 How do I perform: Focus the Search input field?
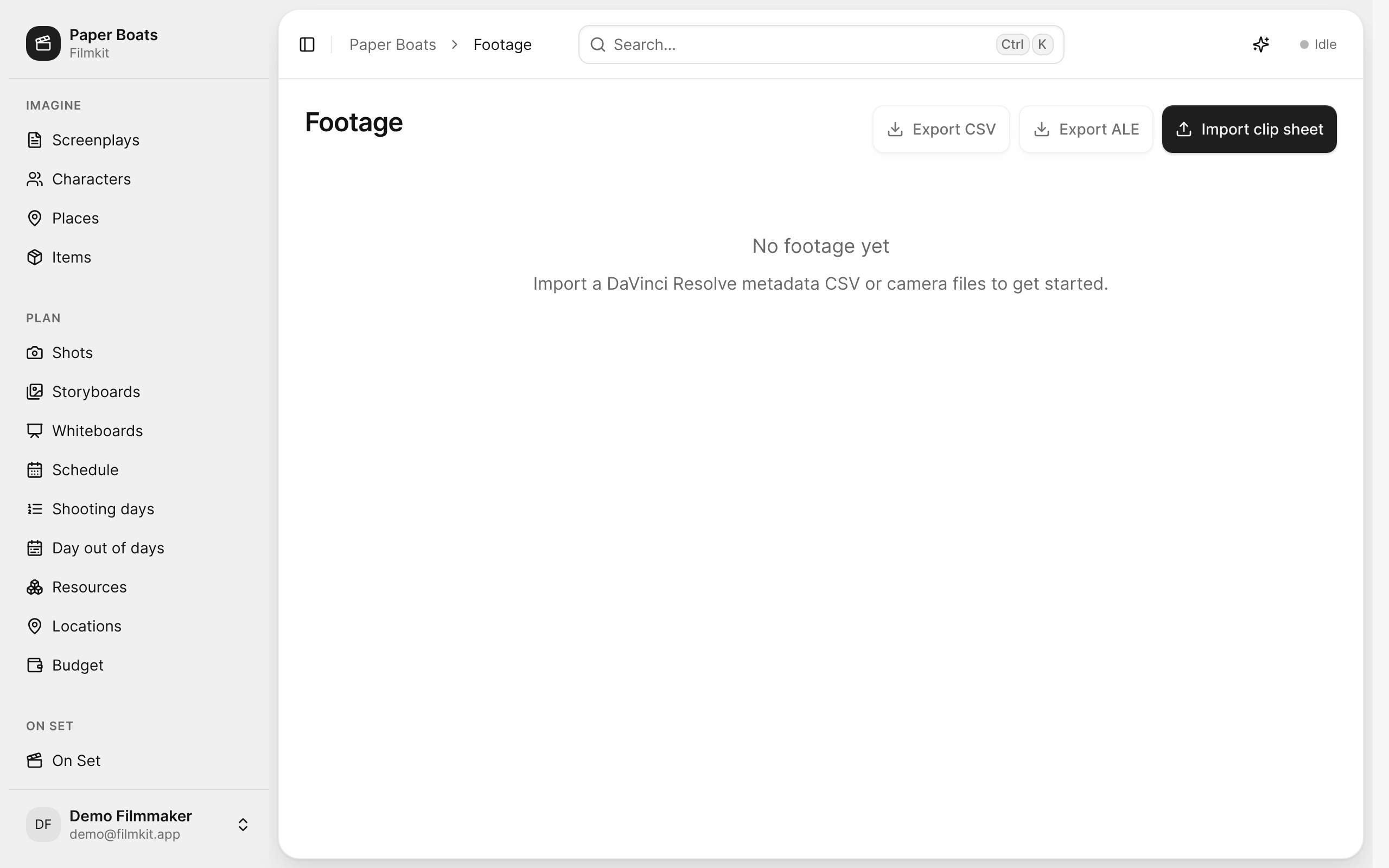[x=821, y=44]
